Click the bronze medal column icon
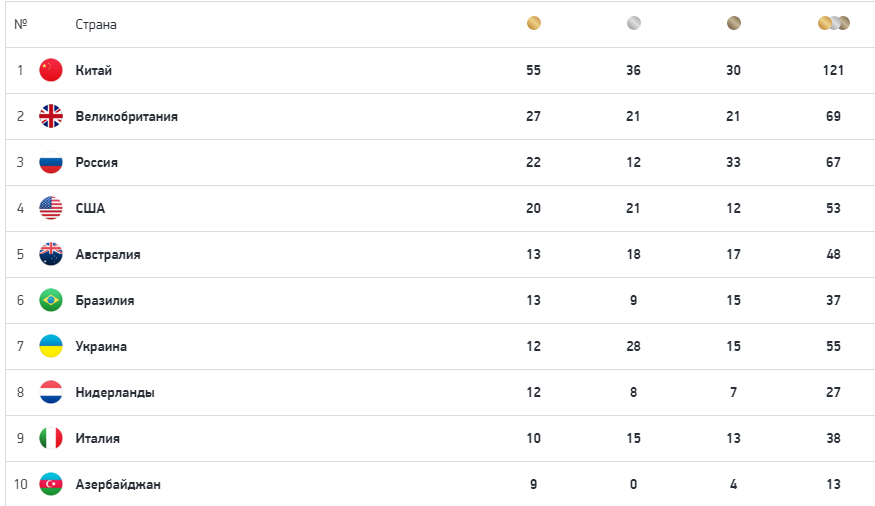 tap(733, 23)
